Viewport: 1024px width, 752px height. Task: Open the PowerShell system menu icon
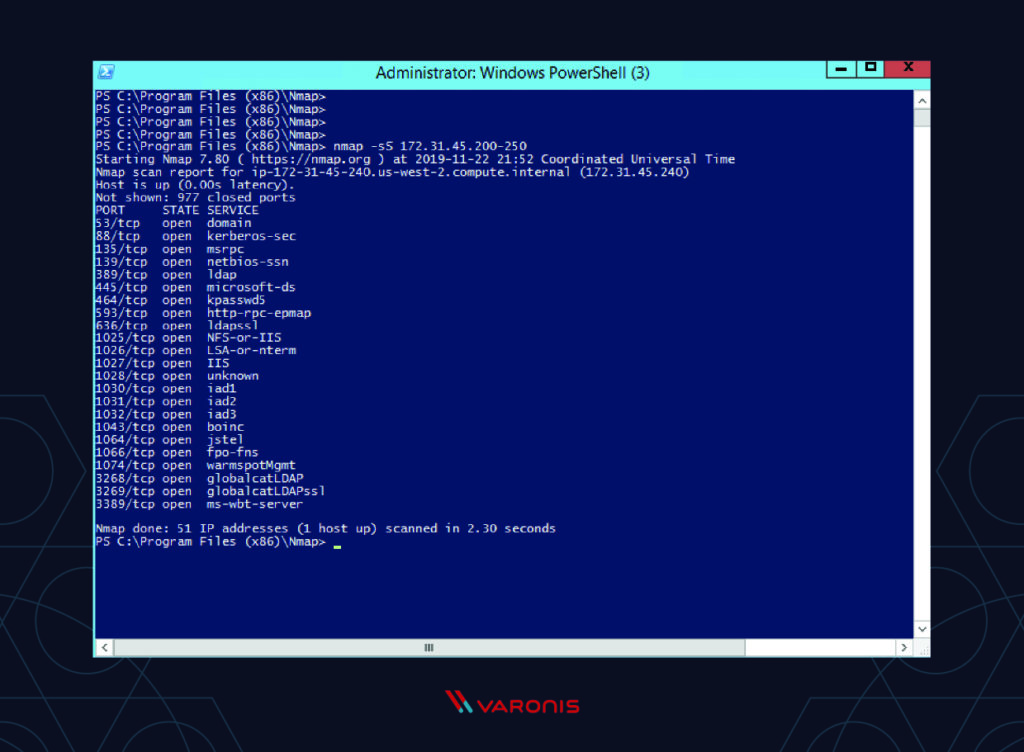pos(106,71)
